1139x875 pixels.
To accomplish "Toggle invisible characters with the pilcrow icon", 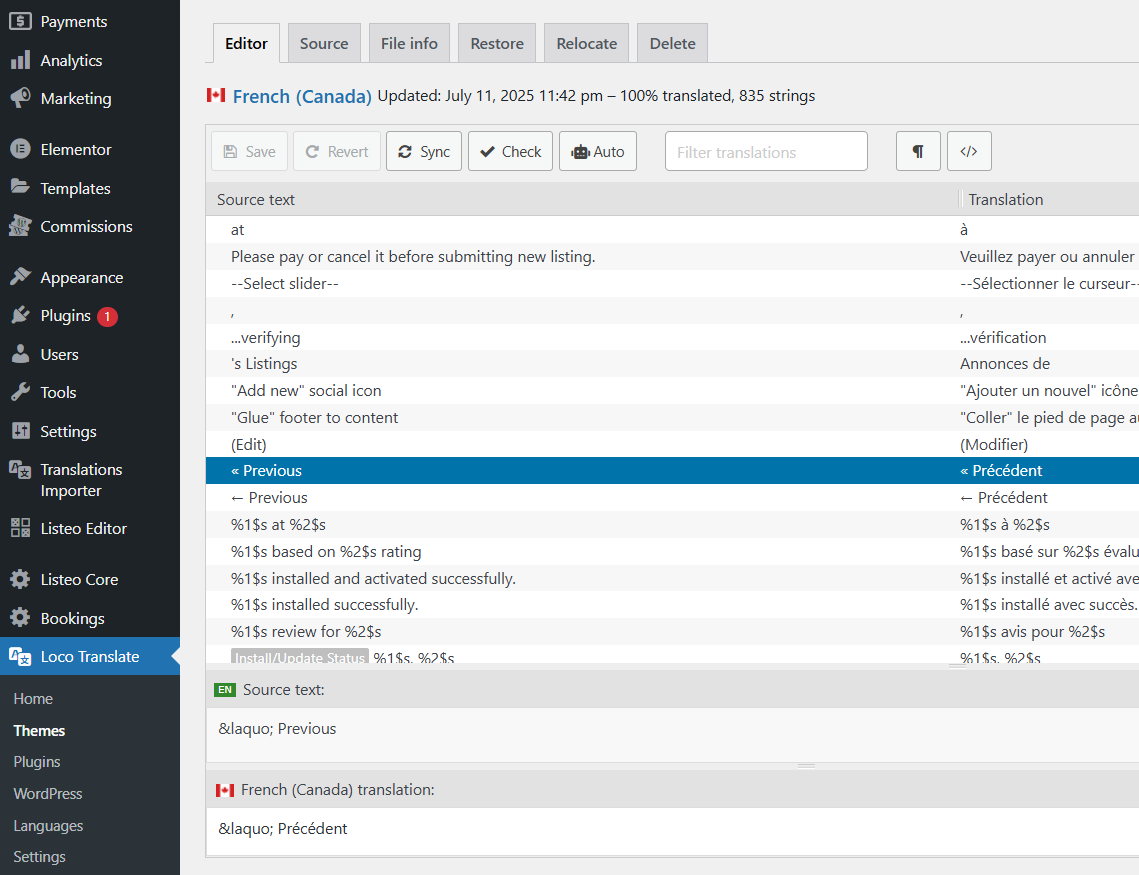I will point(918,152).
